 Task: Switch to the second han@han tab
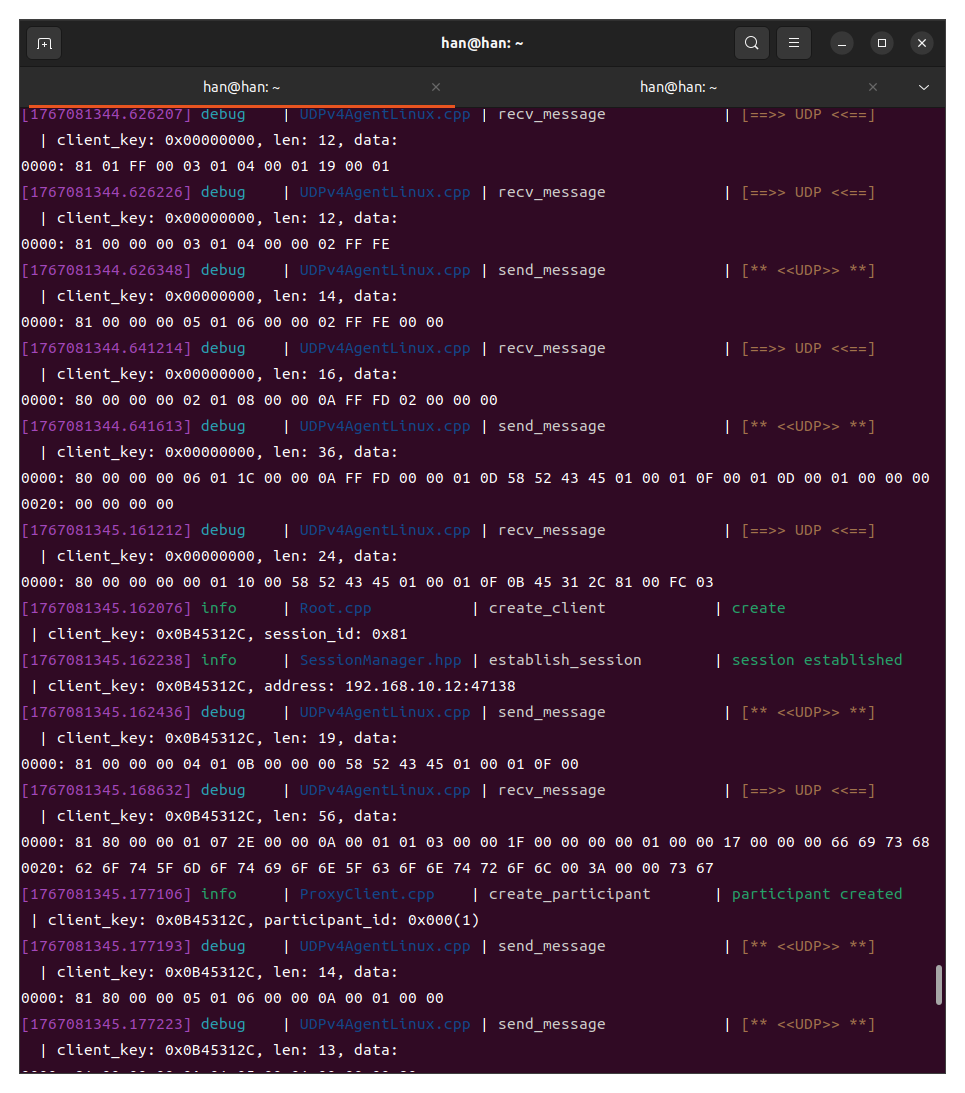[x=678, y=87]
